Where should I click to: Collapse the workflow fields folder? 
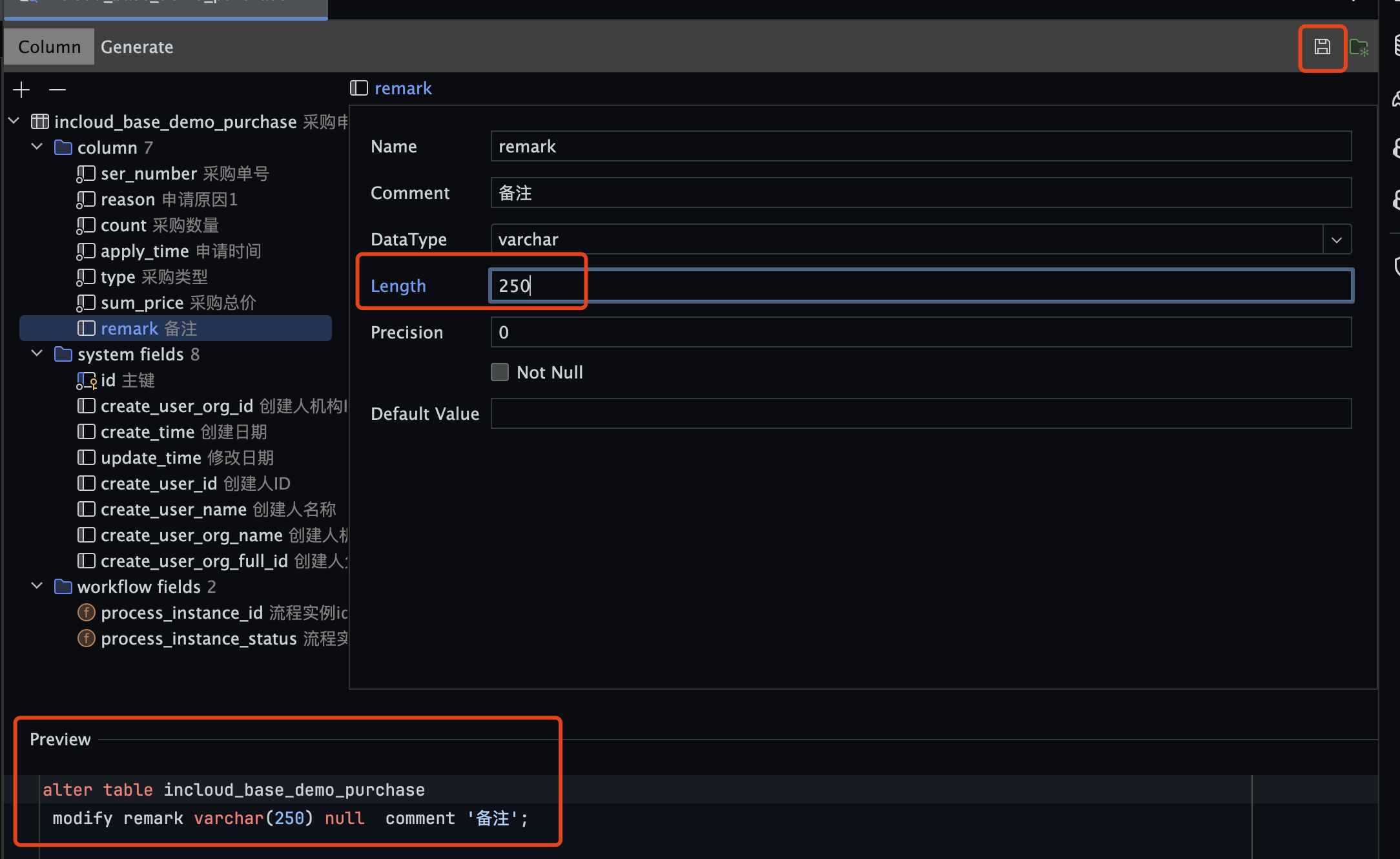37,586
